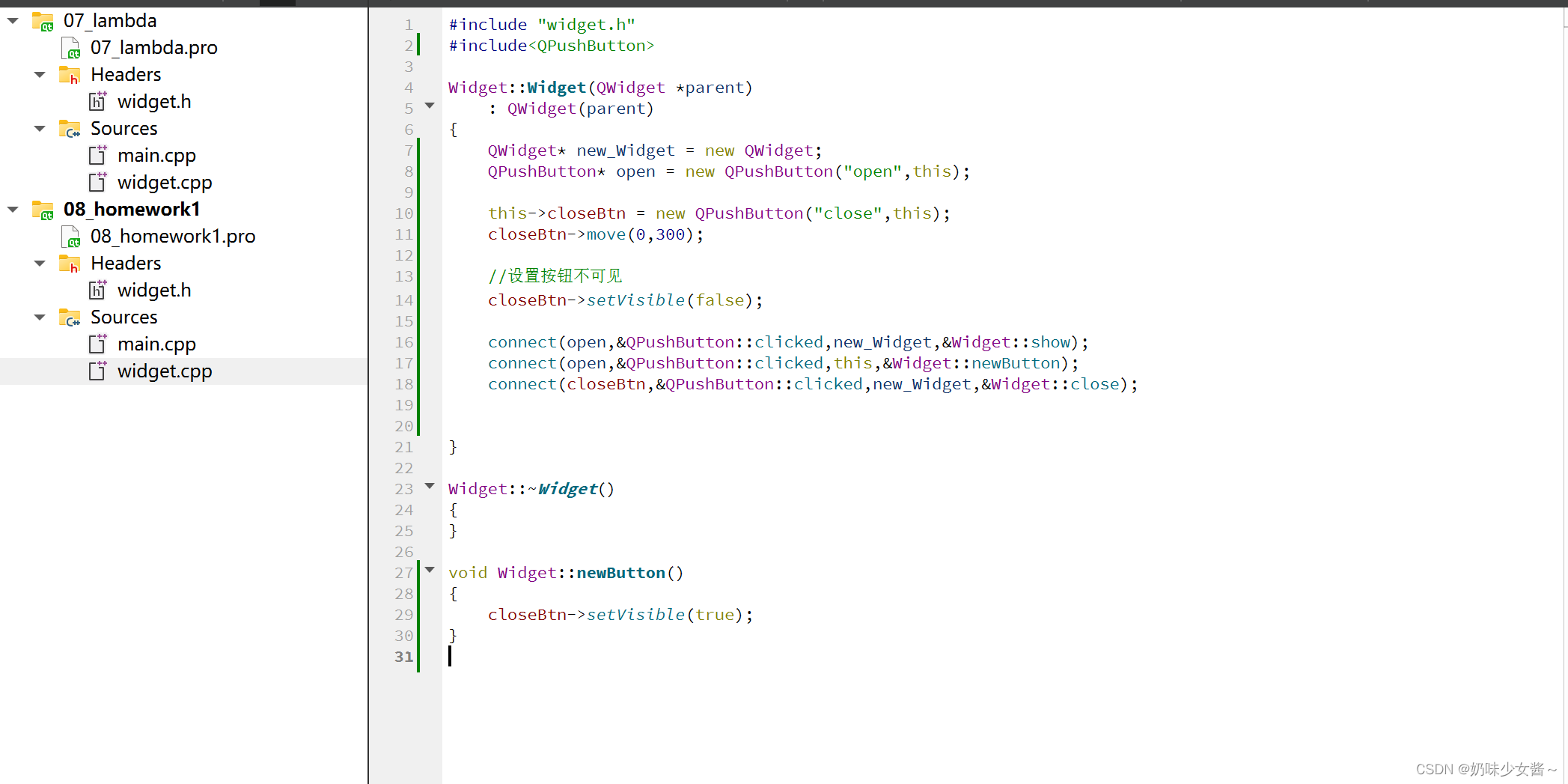Fold the destructor block at line 23
1568x784 pixels.
point(430,486)
